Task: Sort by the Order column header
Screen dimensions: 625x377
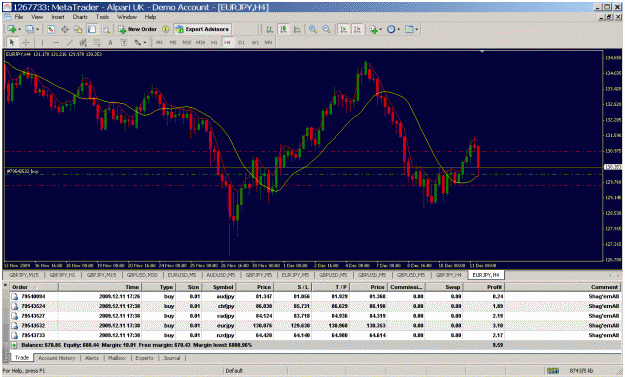Action: 34,287
